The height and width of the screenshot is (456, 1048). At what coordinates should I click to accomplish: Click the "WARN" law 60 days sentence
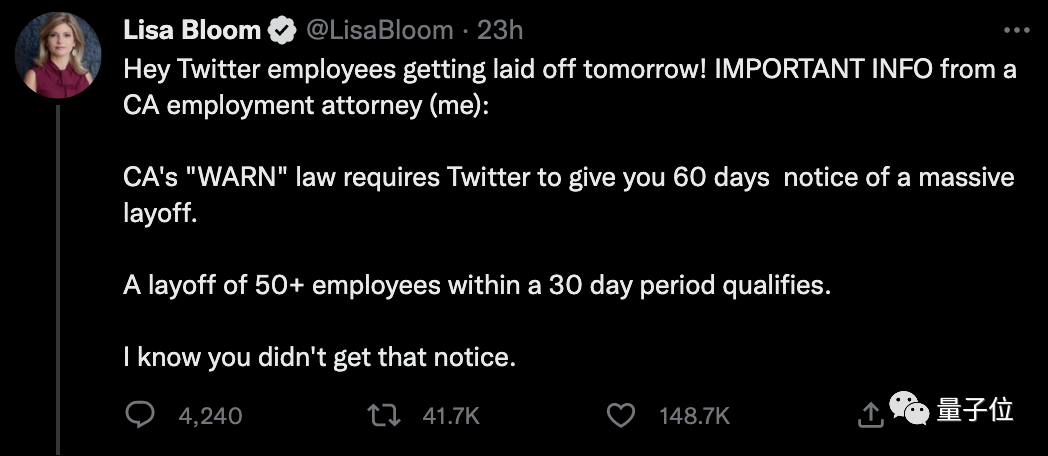[x=569, y=178]
